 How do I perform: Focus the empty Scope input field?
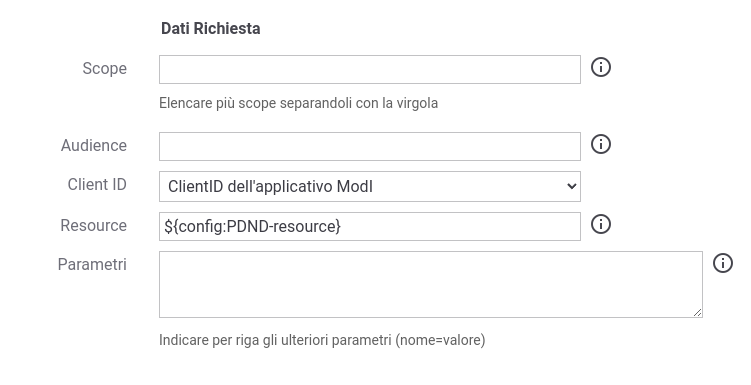(x=370, y=69)
